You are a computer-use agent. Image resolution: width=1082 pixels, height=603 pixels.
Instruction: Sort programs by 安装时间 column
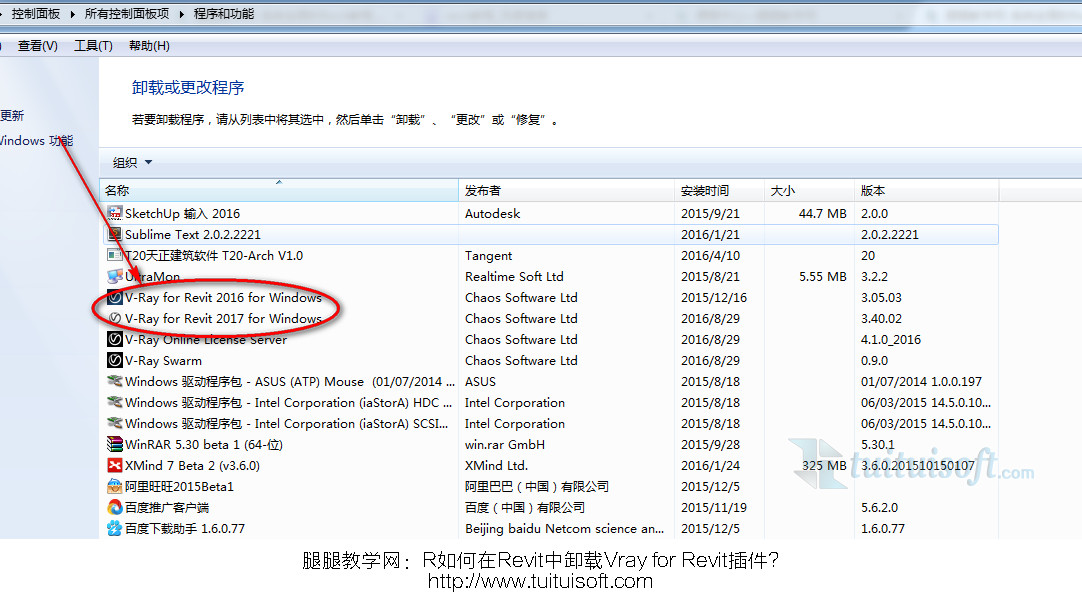705,190
